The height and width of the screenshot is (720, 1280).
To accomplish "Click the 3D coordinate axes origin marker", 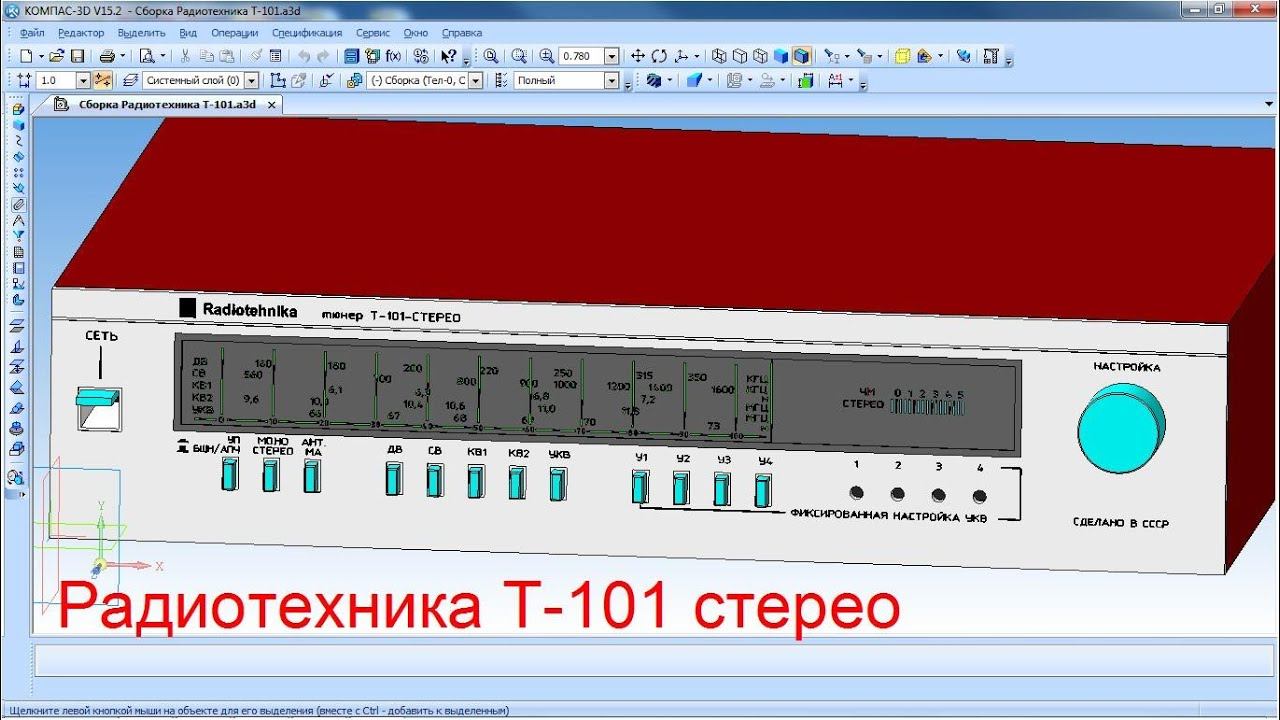I will click(98, 567).
